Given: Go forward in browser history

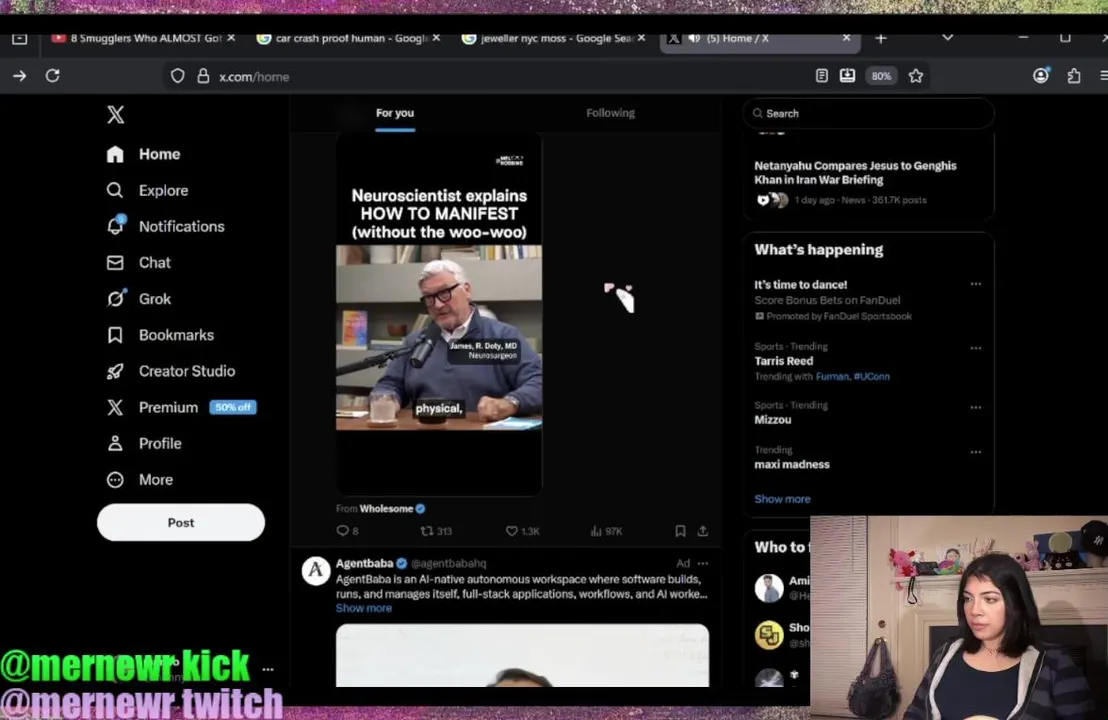Looking at the screenshot, I should pyautogui.click(x=20, y=76).
